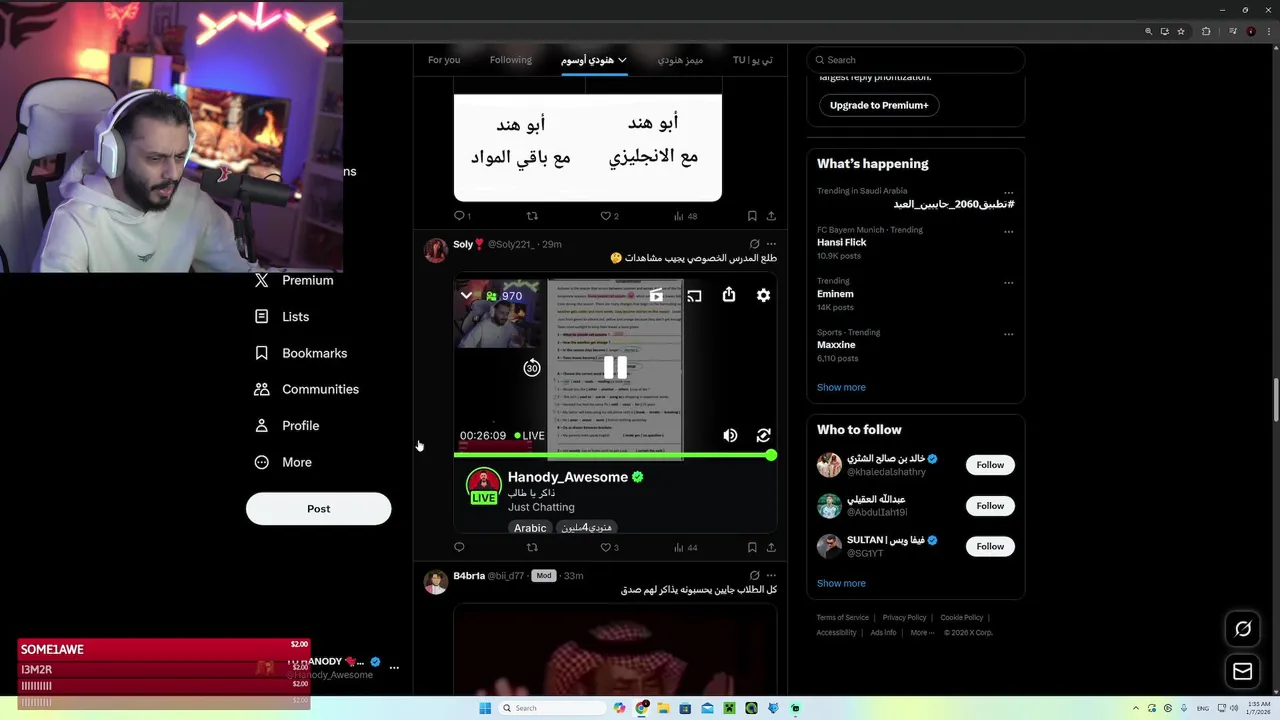Click the green progress bar end handle
The height and width of the screenshot is (720, 1280).
click(x=771, y=455)
